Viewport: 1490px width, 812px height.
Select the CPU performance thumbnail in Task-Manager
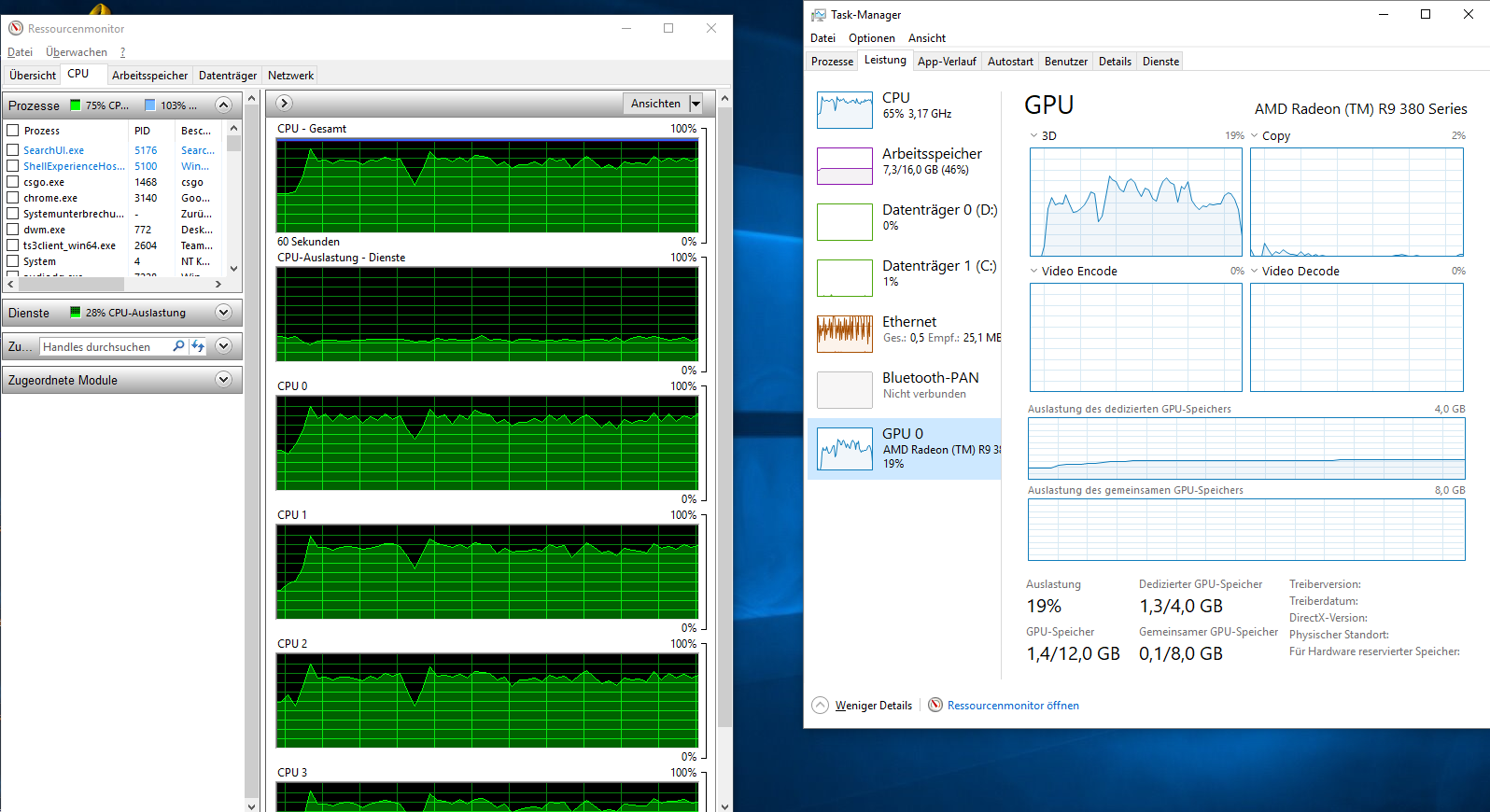845,110
